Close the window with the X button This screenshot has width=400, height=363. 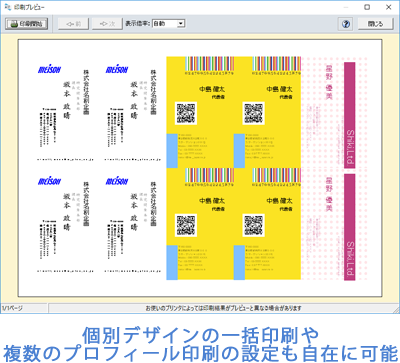click(x=388, y=7)
